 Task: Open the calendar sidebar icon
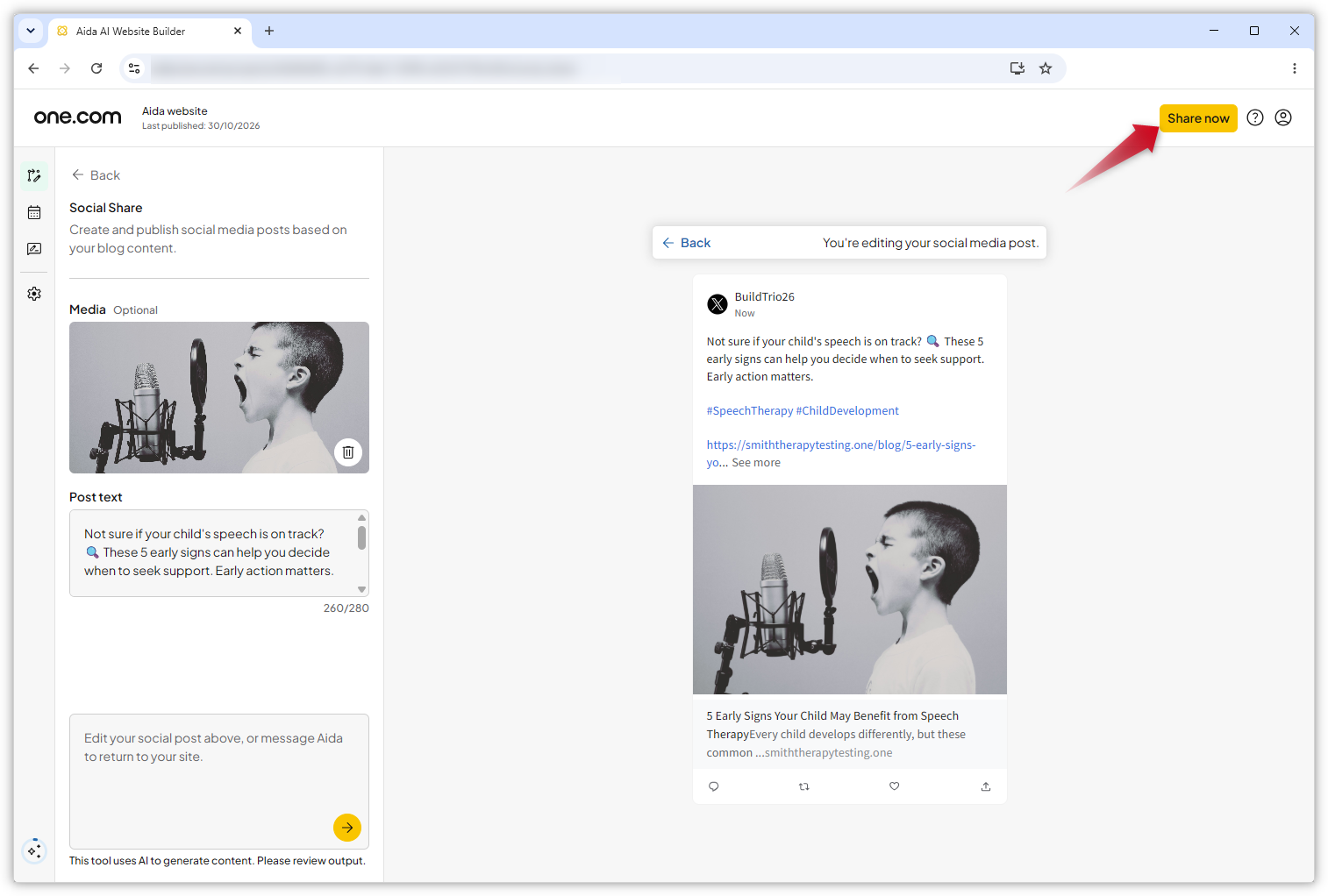(34, 212)
